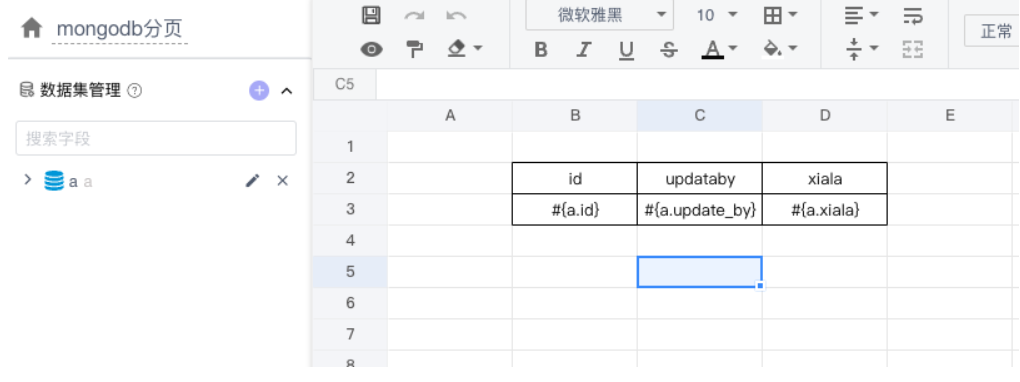Toggle italic formatting

[584, 50]
